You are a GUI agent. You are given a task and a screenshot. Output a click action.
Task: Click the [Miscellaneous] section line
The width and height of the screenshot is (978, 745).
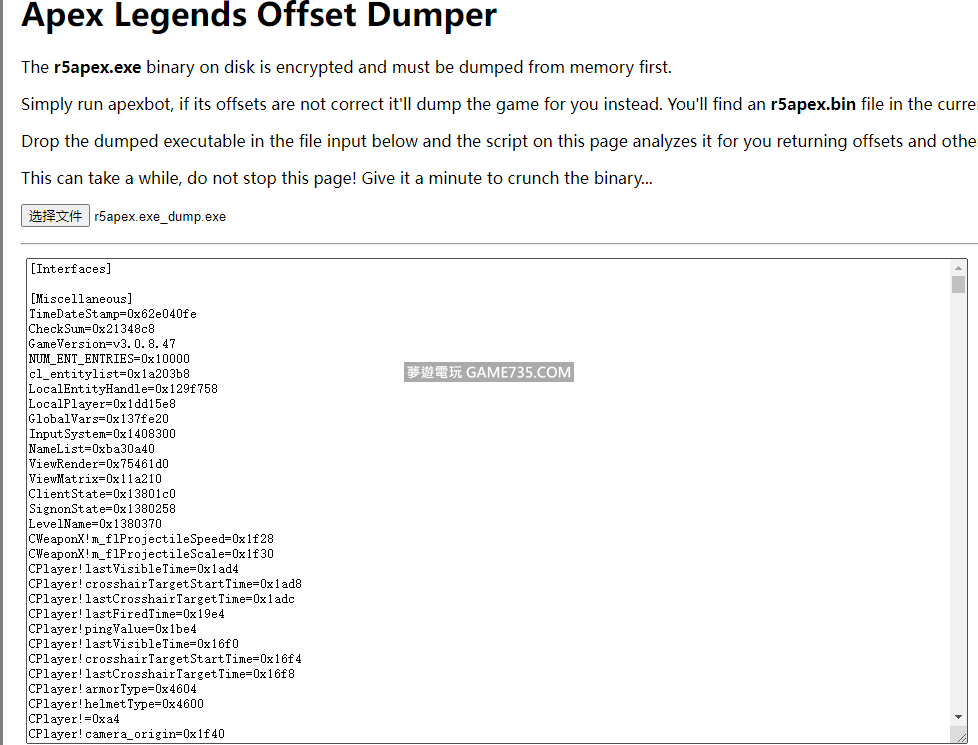(81, 299)
